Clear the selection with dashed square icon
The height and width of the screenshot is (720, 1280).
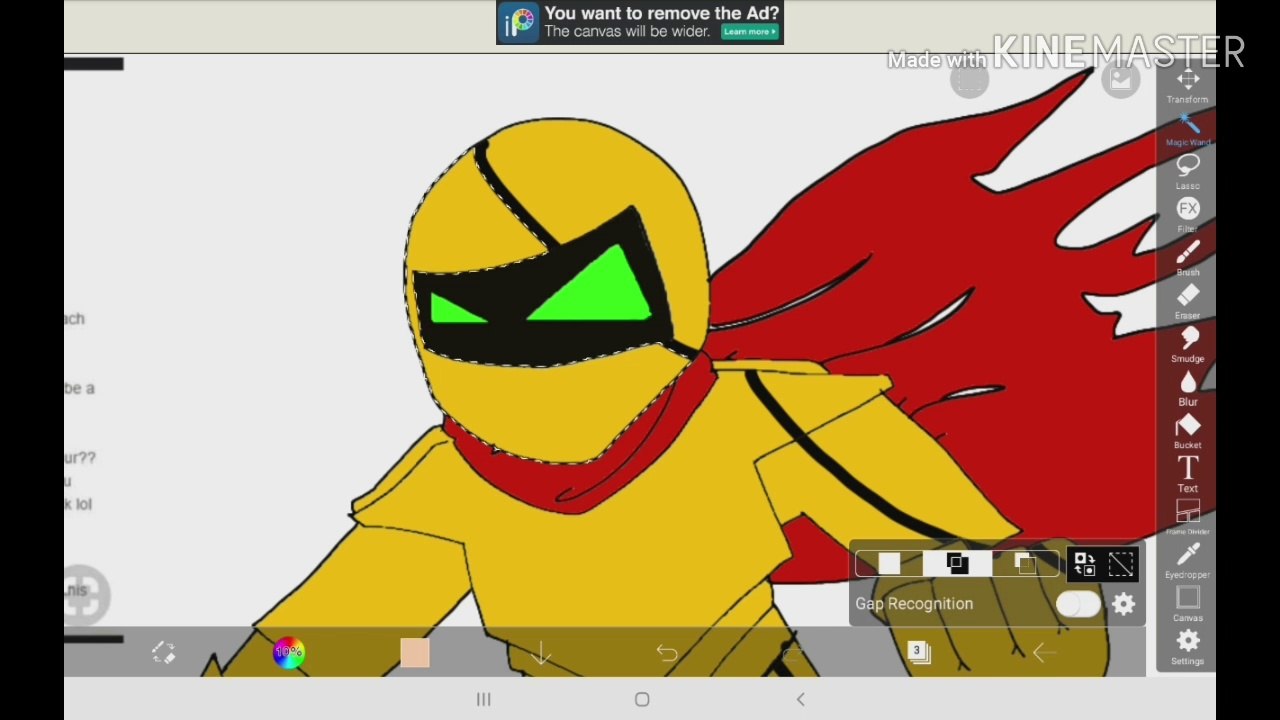tap(1121, 565)
